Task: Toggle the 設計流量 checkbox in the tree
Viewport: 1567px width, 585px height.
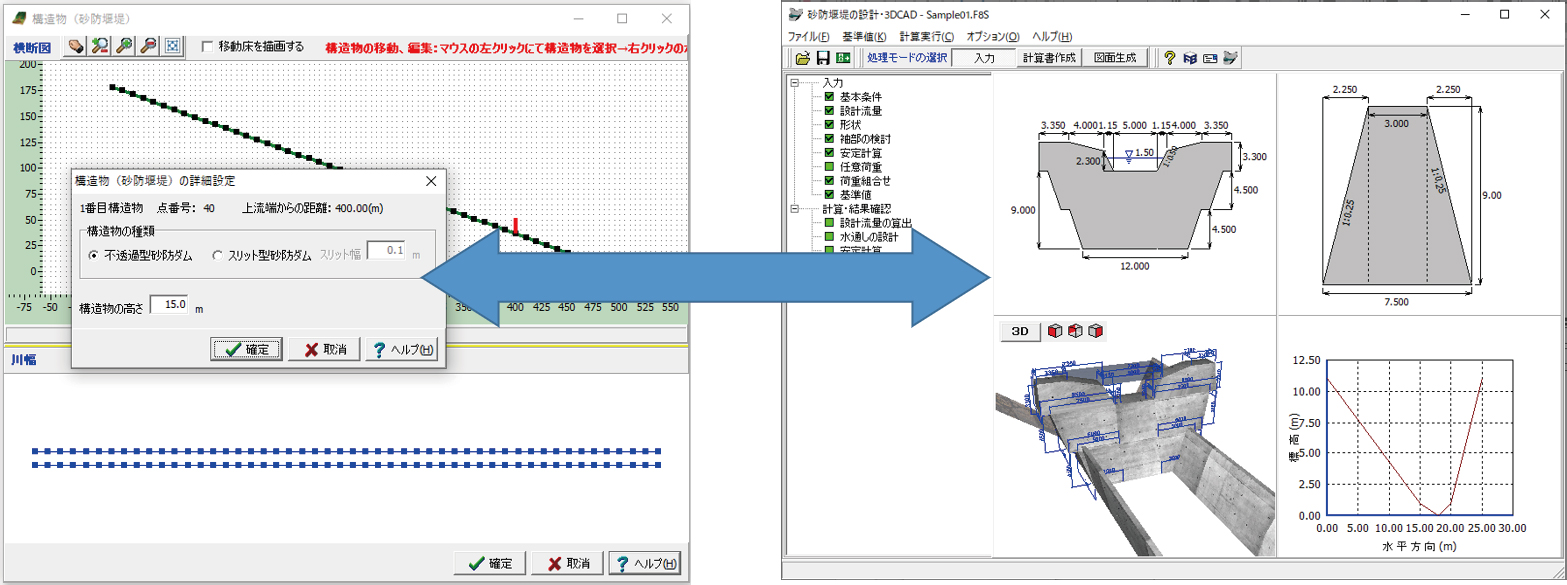Action: [x=829, y=111]
